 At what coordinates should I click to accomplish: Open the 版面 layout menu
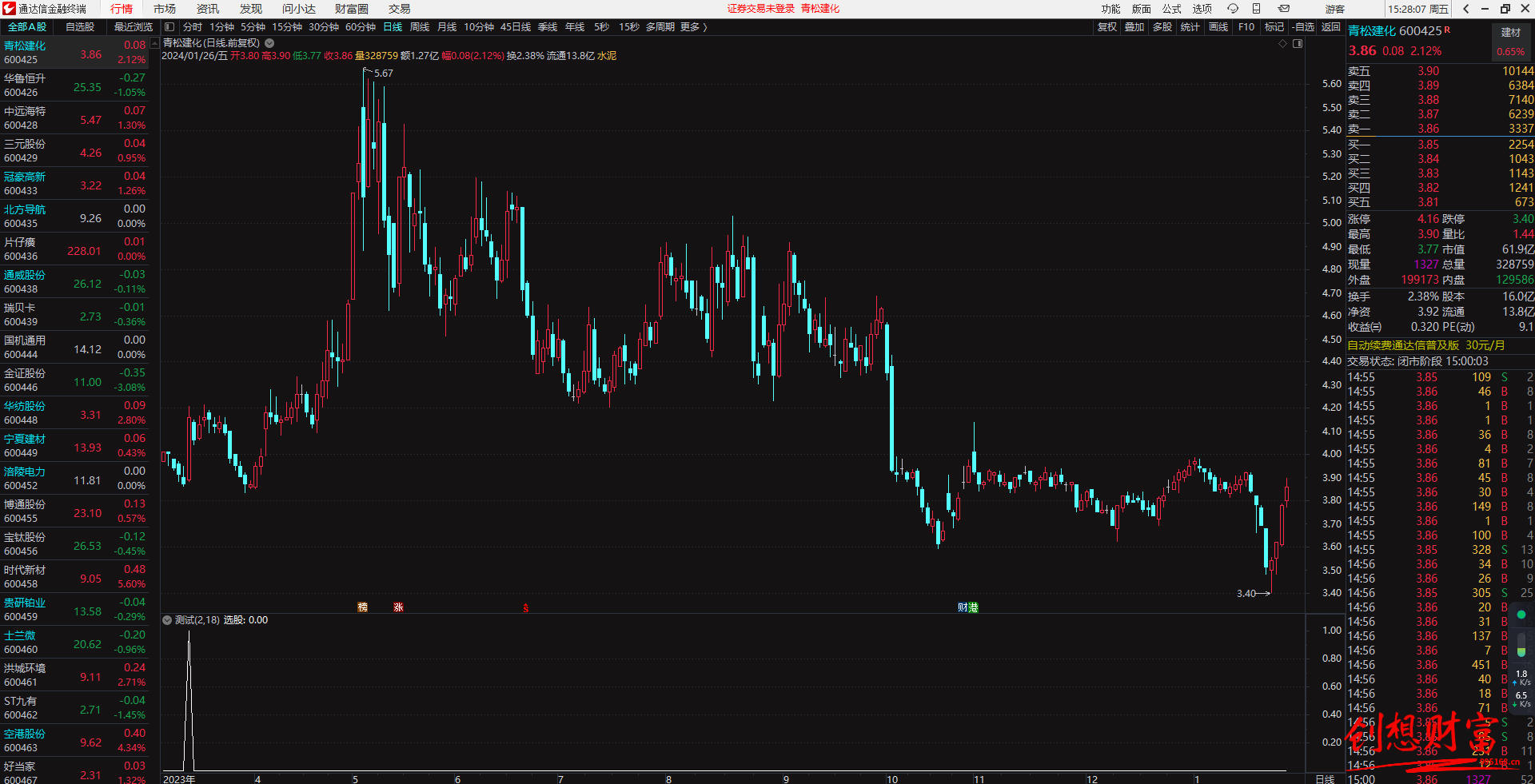click(x=1141, y=9)
